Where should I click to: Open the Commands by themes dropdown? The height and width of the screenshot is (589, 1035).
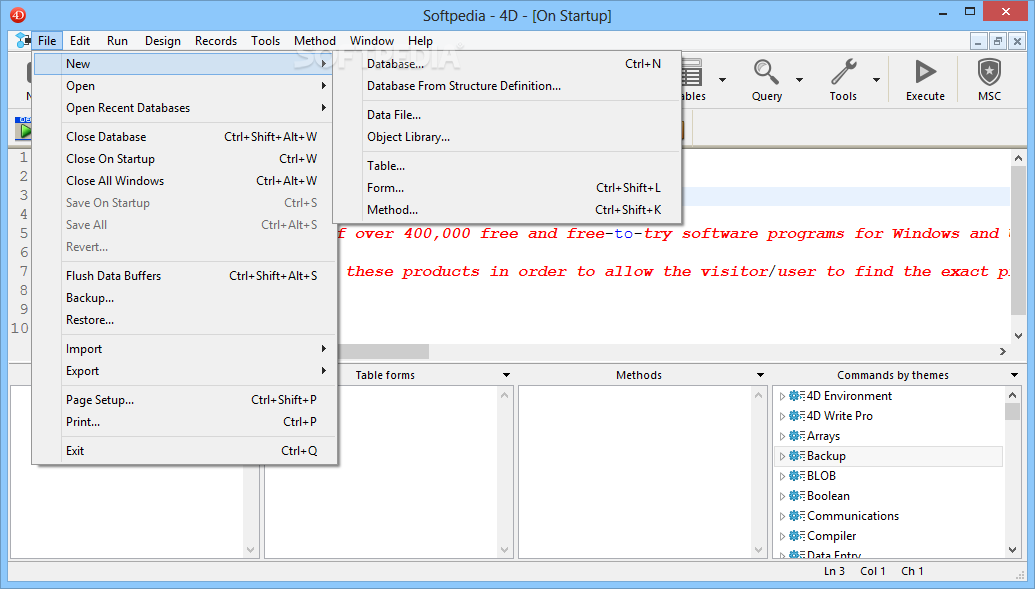pos(1015,375)
